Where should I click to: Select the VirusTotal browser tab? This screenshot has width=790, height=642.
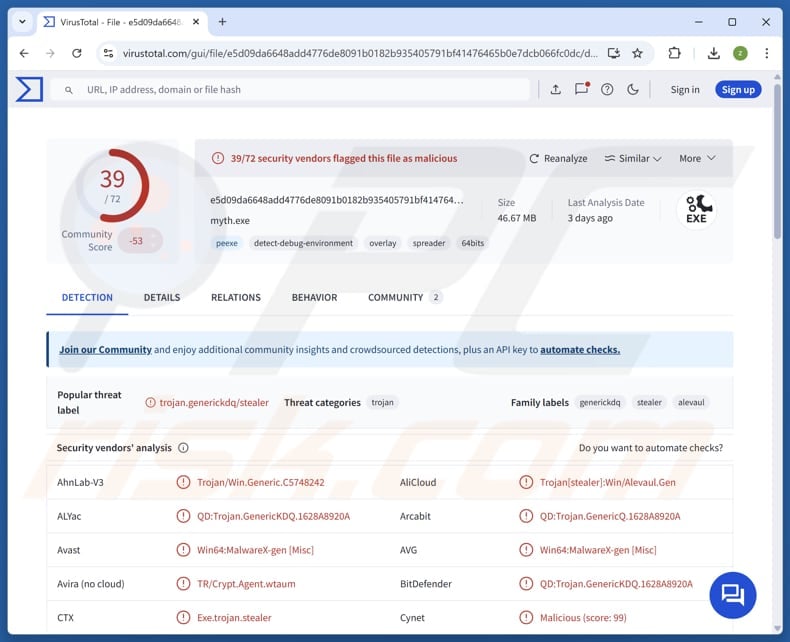click(x=121, y=22)
